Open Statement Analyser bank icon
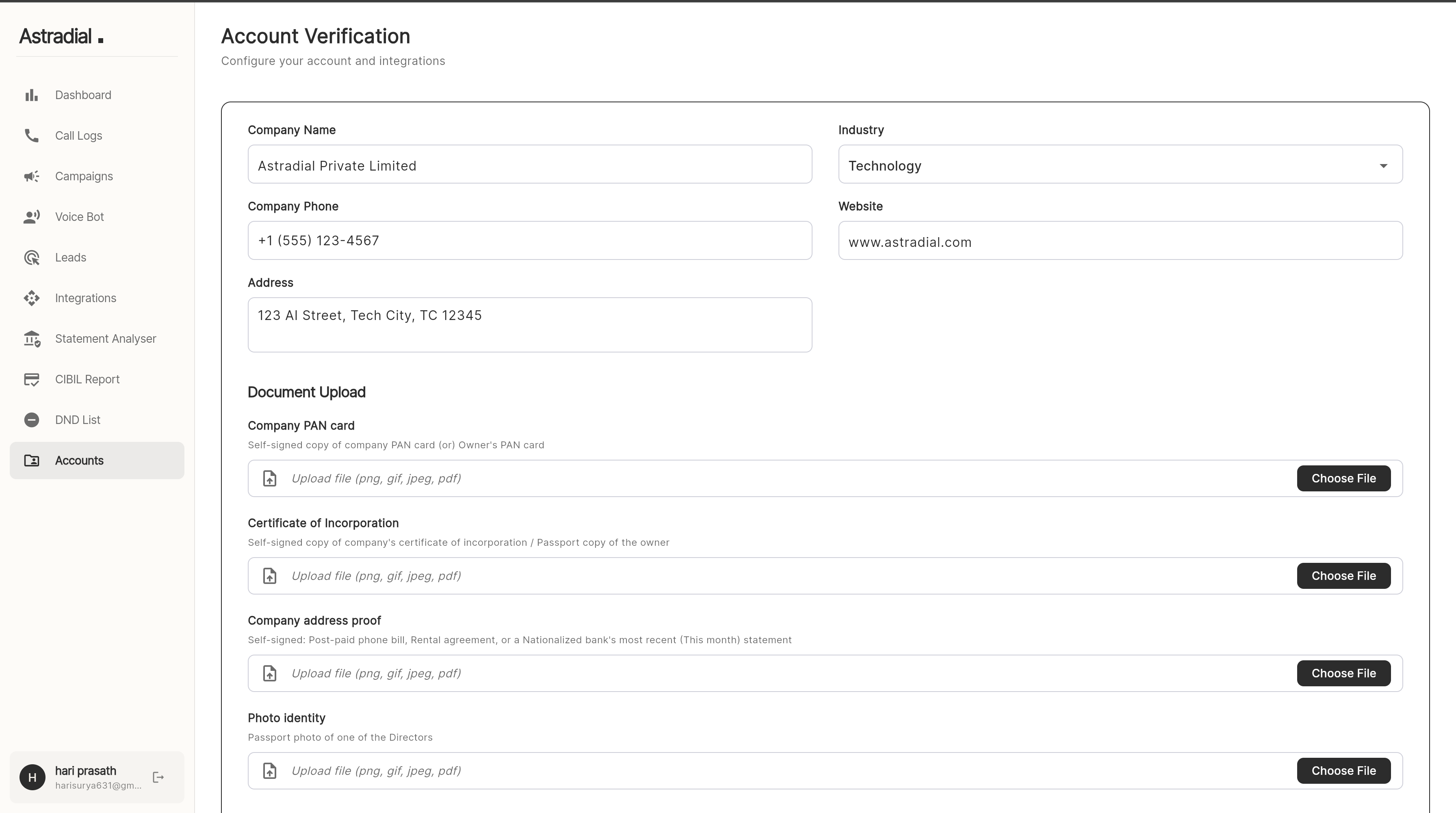This screenshot has height=813, width=1456. [32, 338]
